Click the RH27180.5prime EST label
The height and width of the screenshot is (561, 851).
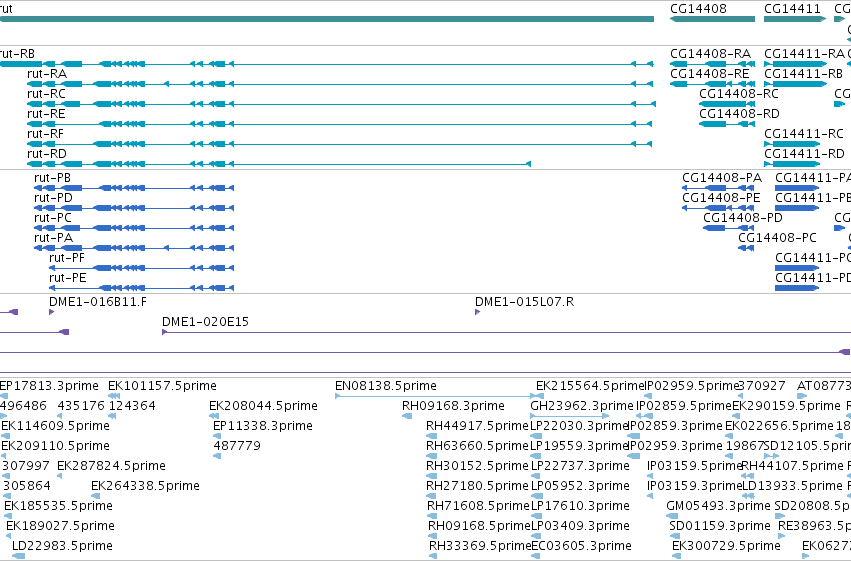pos(478,486)
